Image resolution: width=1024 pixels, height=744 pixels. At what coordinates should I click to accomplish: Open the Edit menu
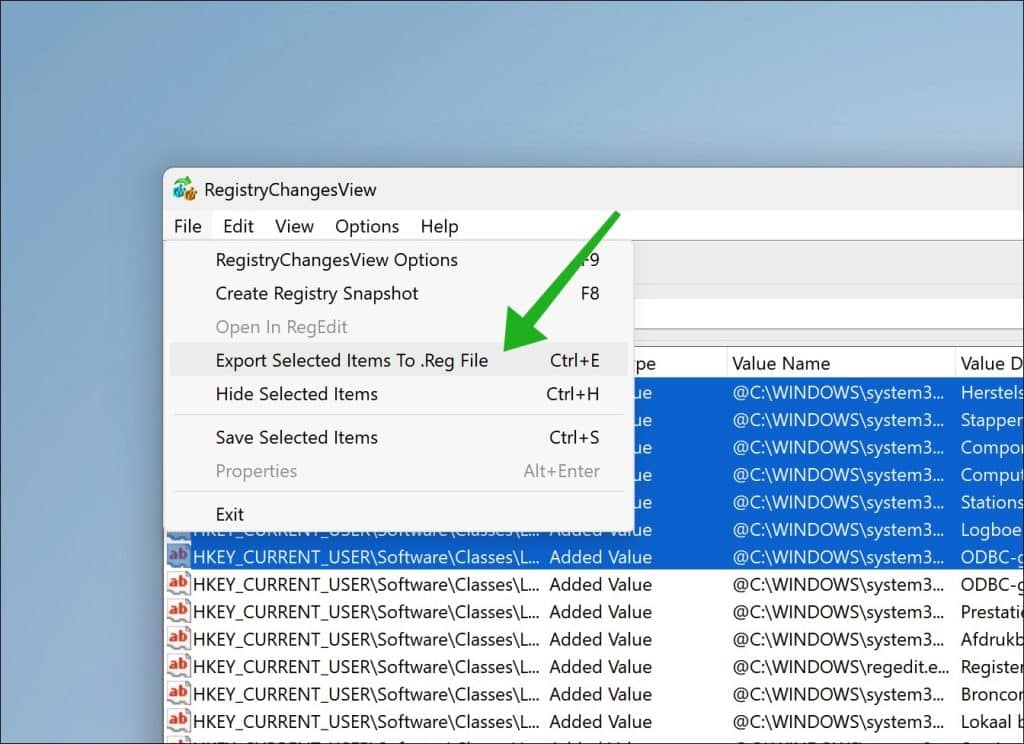point(238,226)
